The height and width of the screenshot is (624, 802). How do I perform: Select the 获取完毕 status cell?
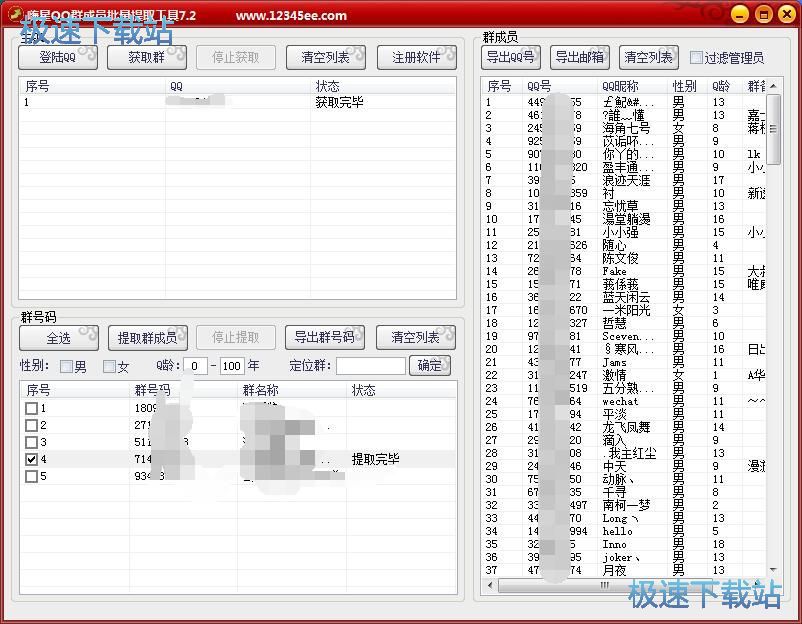pyautogui.click(x=340, y=102)
